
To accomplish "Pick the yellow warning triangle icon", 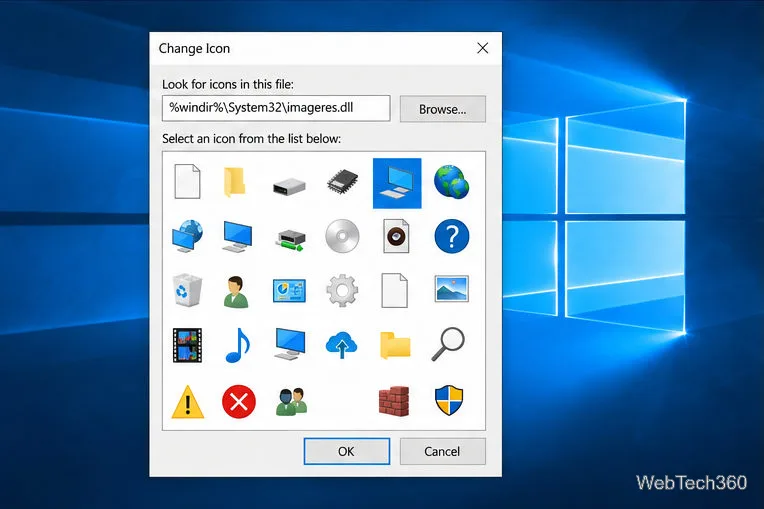I will 188,402.
